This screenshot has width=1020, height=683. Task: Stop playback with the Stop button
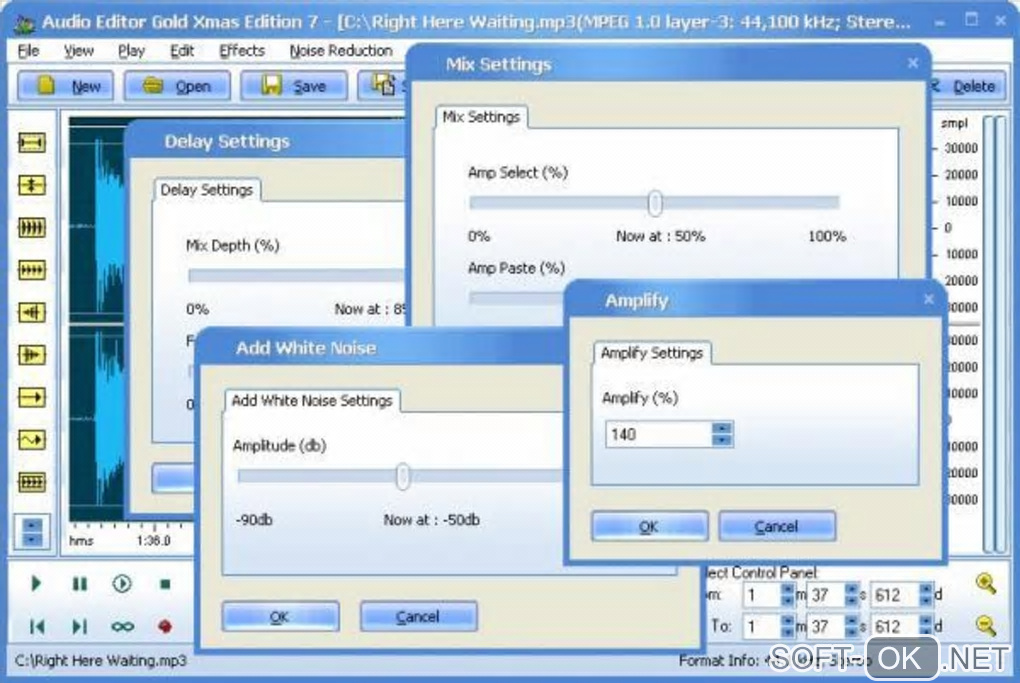[x=165, y=583]
